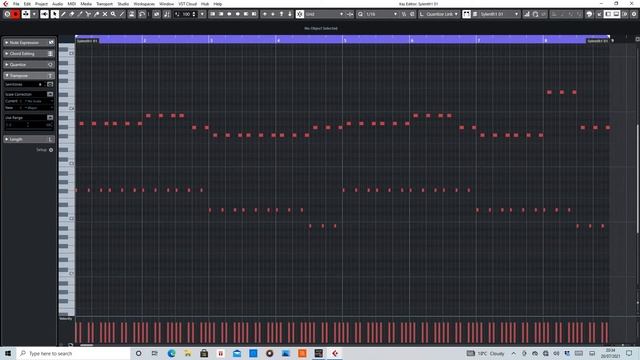This screenshot has height=360, width=640.
Task: Open File Explorer from the taskbar
Action: 187,353
